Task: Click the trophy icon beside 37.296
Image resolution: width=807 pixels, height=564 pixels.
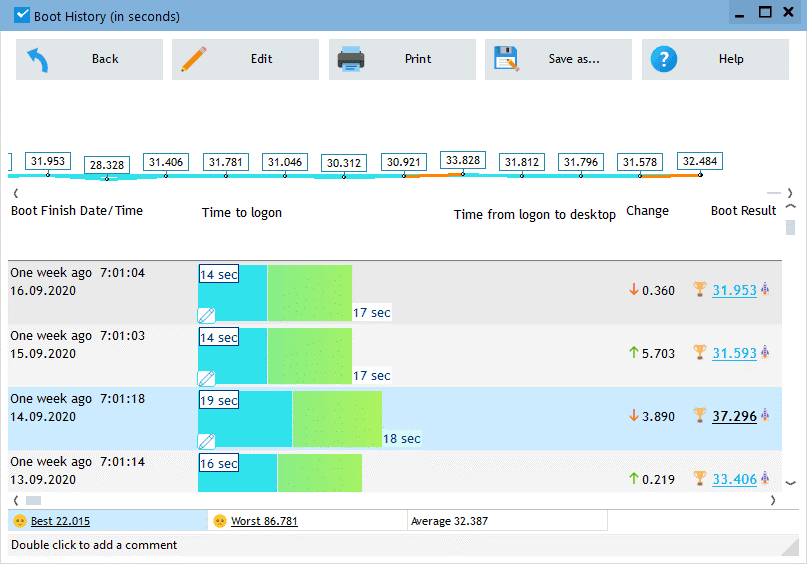Action: pyautogui.click(x=699, y=415)
